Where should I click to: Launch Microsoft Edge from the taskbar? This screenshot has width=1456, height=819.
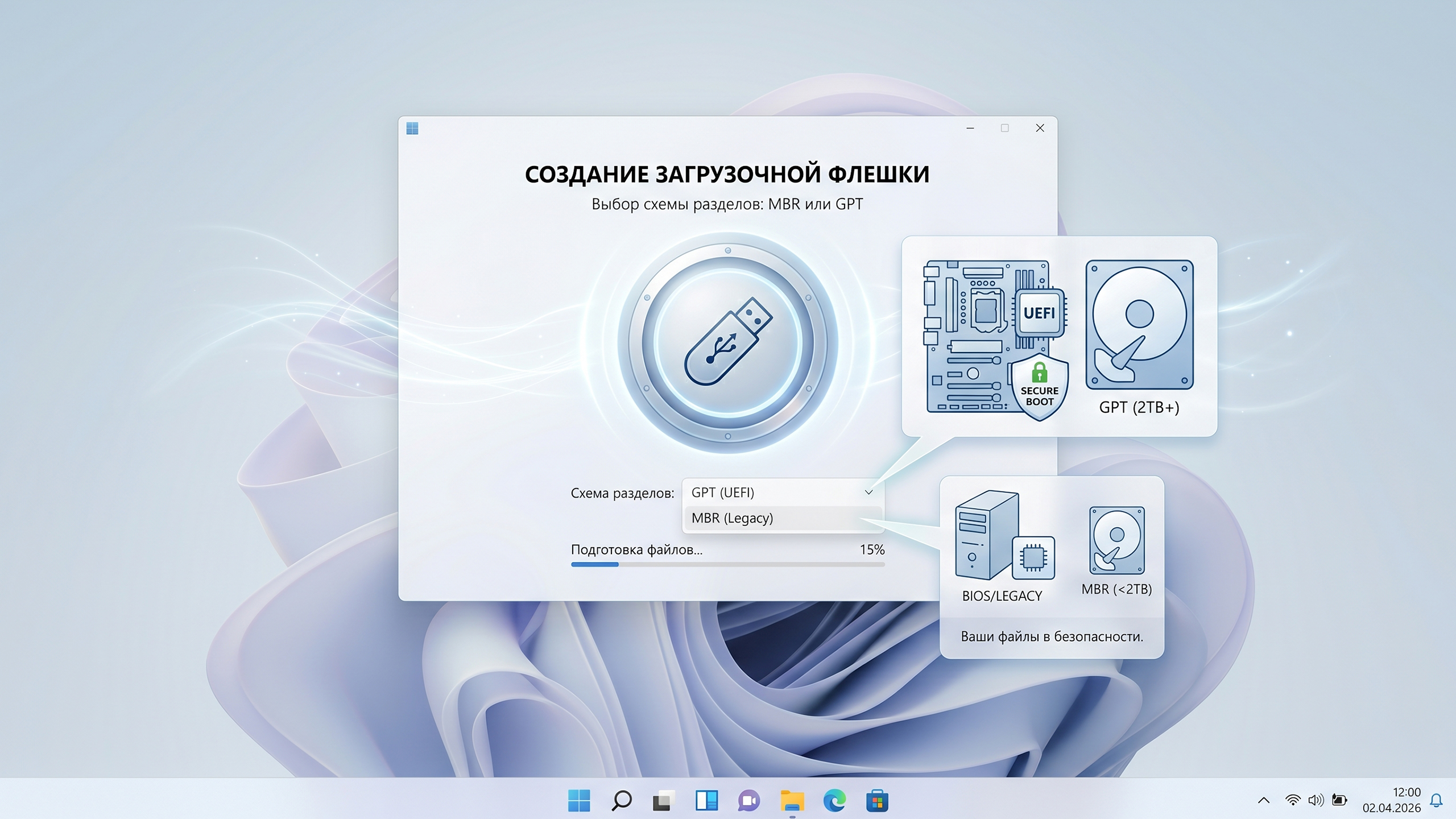[x=834, y=801]
